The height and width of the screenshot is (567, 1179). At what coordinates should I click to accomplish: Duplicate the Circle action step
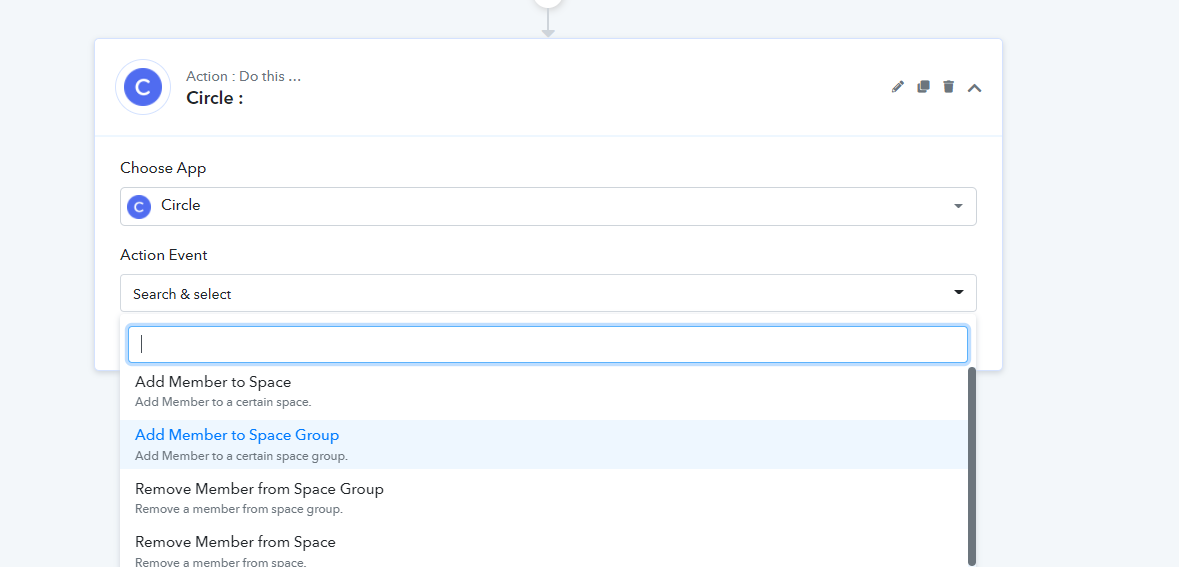(x=923, y=86)
